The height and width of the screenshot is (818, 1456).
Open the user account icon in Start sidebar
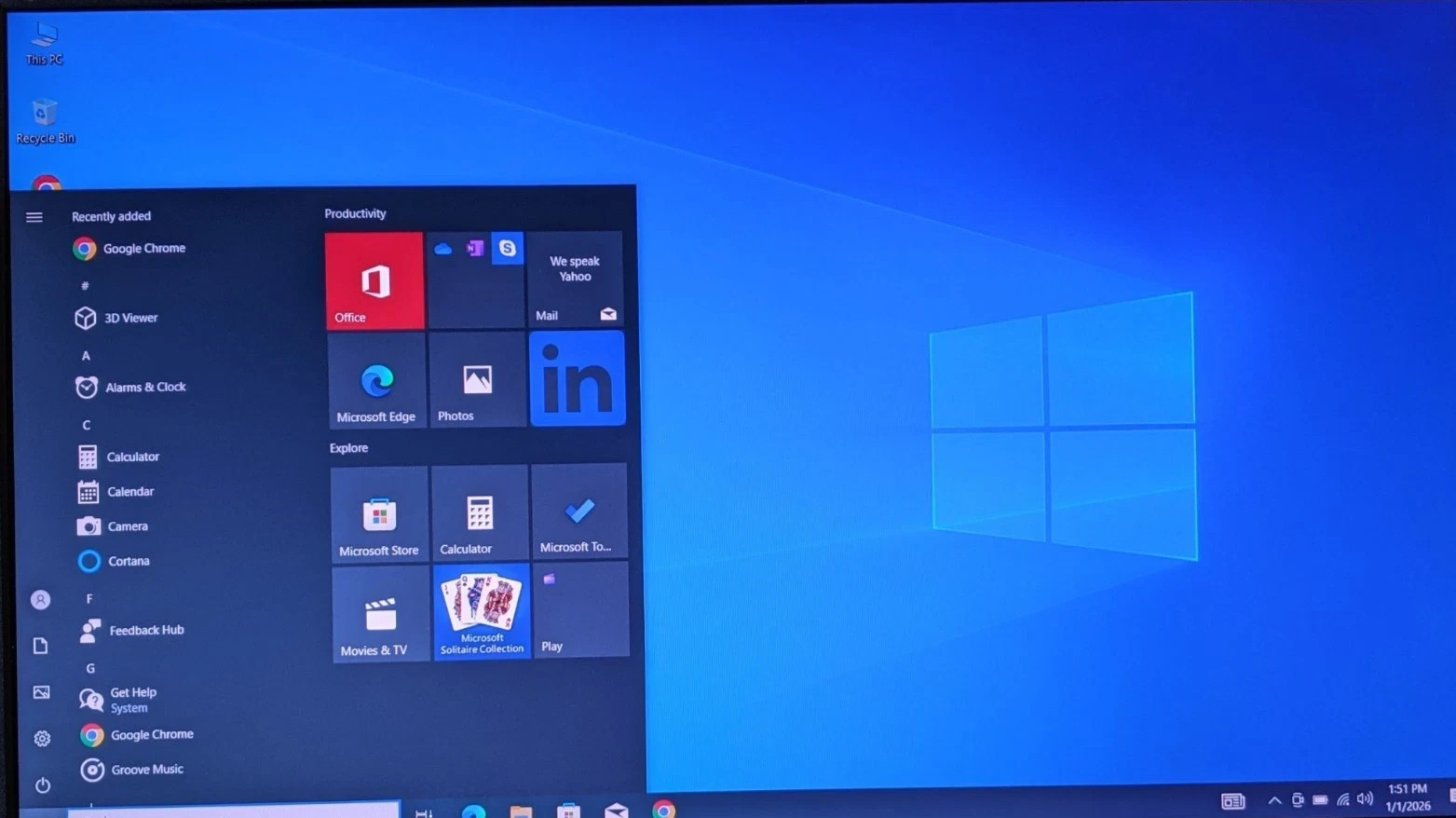[40, 600]
